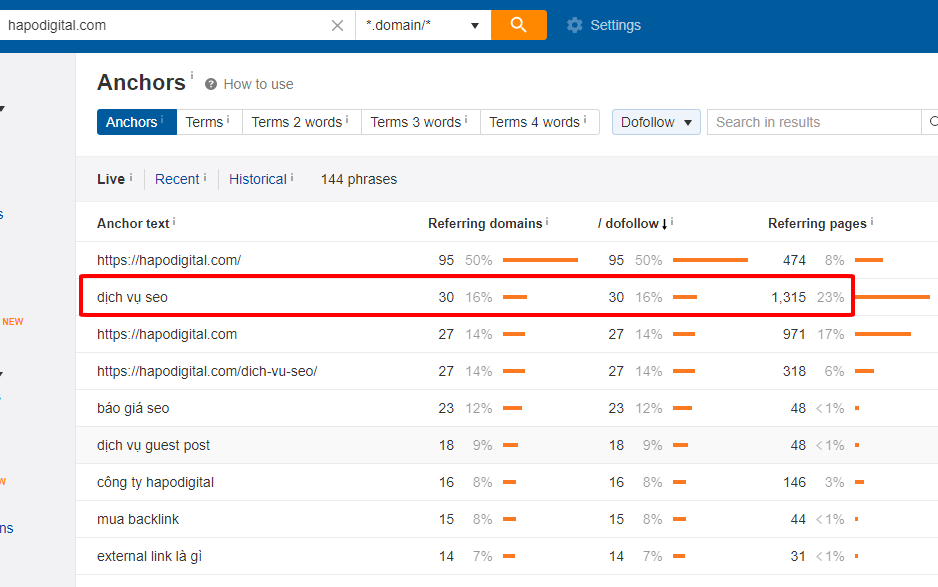The image size is (938, 587).
Task: Click the 144 phrases count label
Action: click(x=359, y=179)
